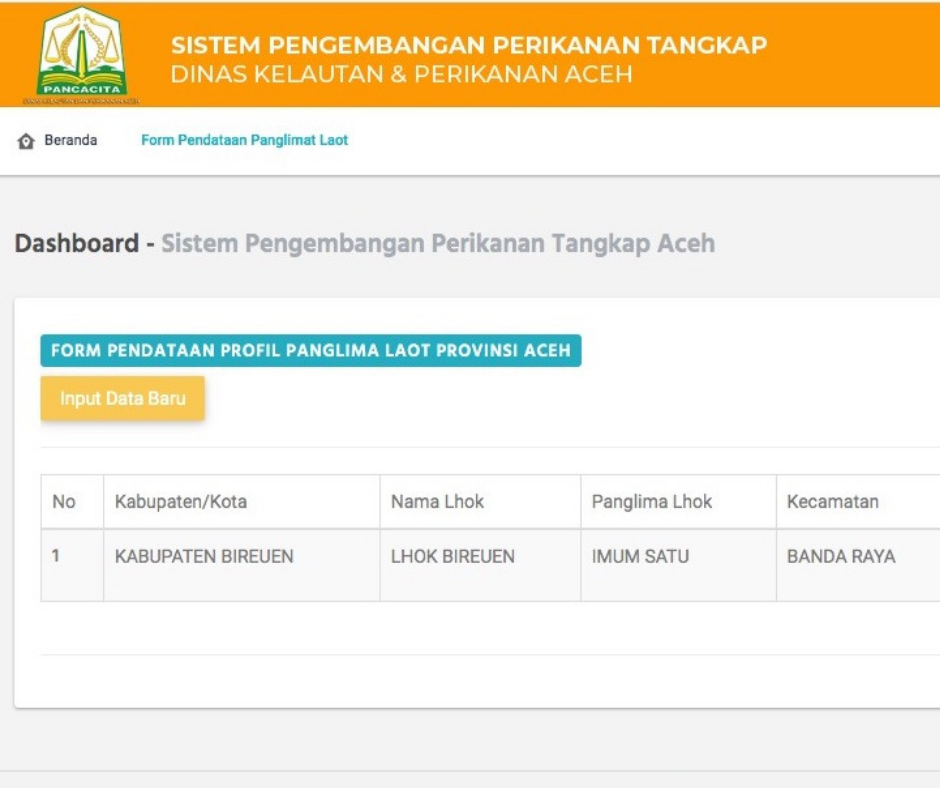Click the Form Pendataan Profil Panglima Laot badge
The height and width of the screenshot is (788, 940).
310,351
